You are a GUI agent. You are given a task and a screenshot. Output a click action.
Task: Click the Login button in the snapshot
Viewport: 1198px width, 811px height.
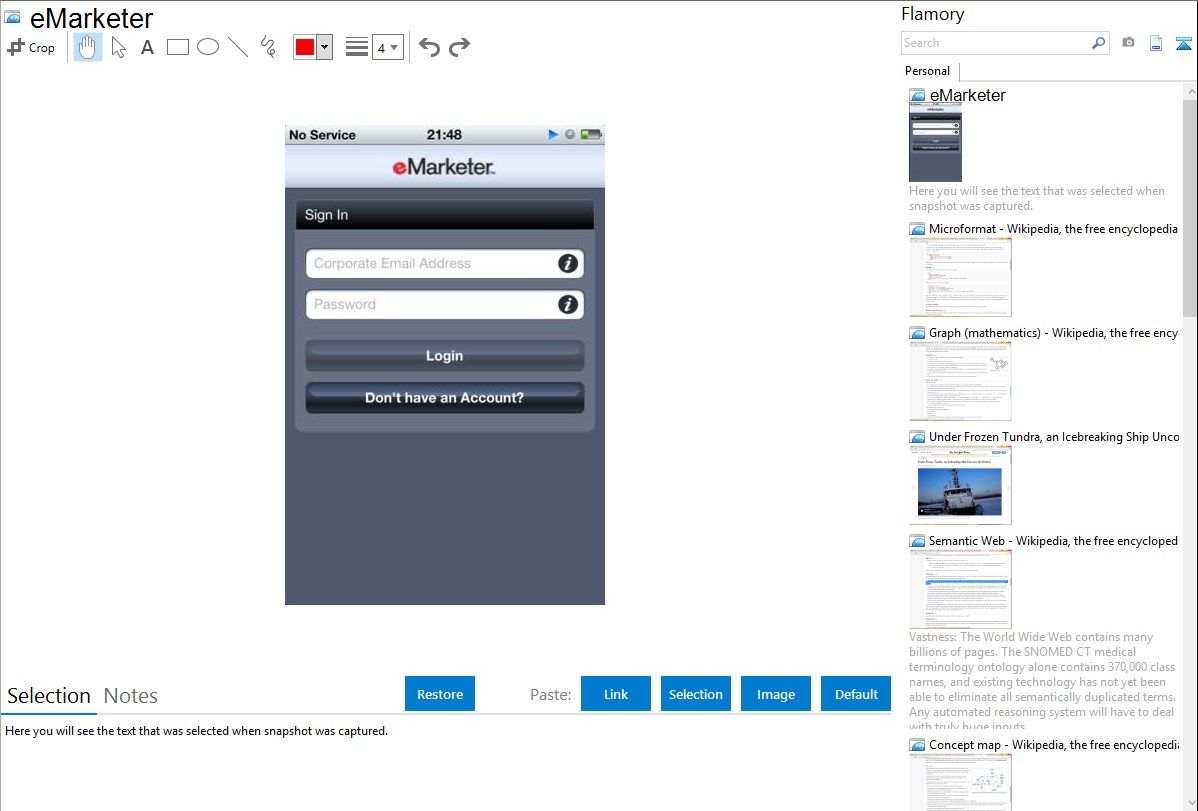click(x=445, y=355)
